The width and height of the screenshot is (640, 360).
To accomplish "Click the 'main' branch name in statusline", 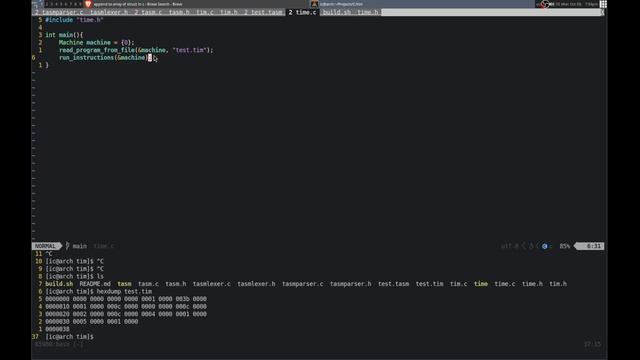I will 80,246.
